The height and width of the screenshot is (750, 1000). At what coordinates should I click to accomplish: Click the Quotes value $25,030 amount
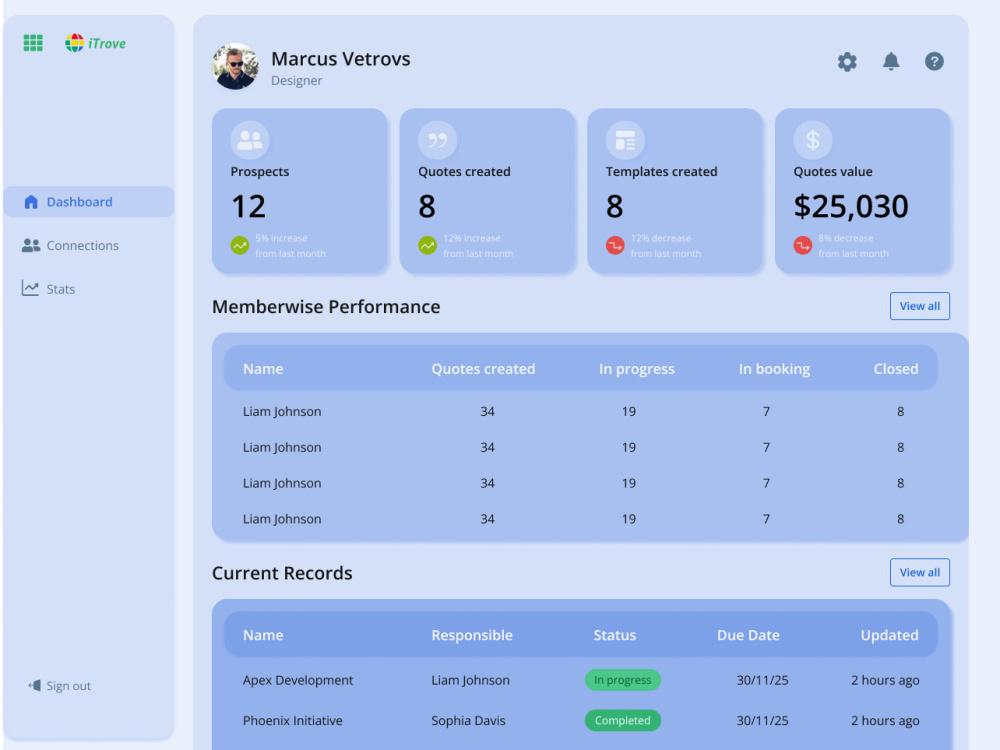coord(851,206)
